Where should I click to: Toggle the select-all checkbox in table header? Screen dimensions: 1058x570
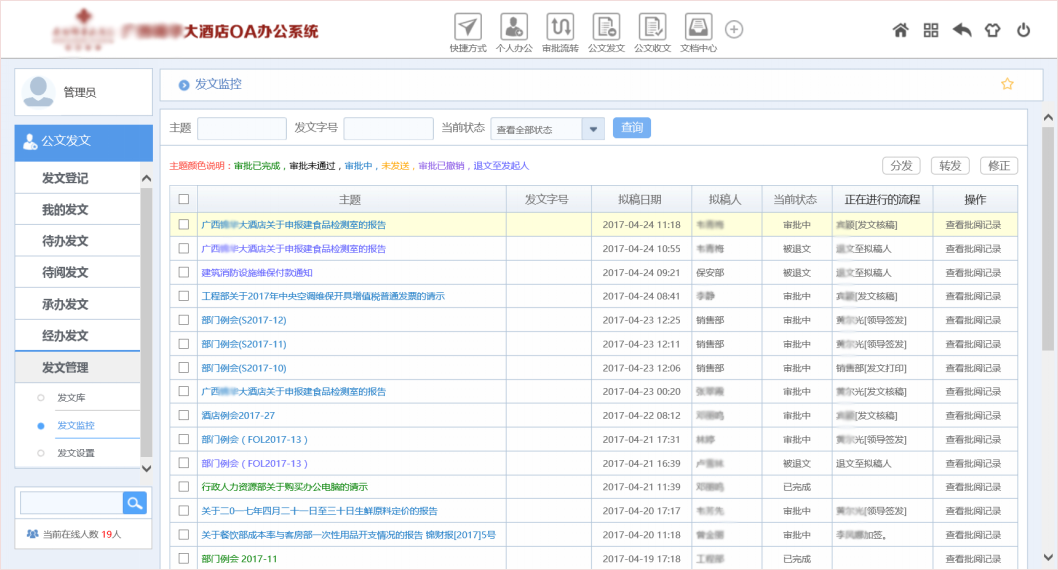183,199
